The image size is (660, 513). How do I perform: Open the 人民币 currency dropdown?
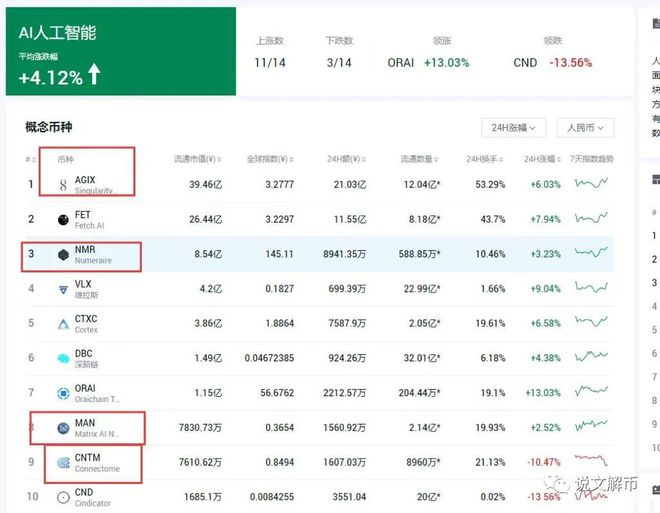coord(585,128)
